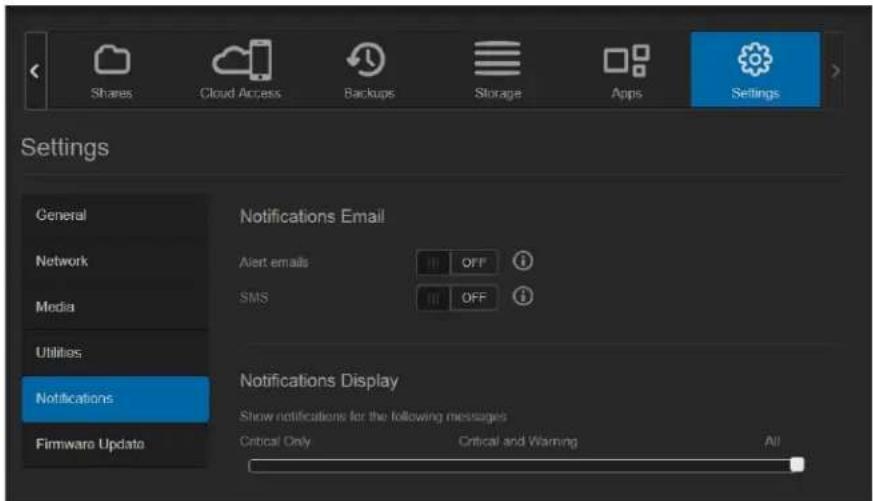
Task: Open the Storage stacked lines icon
Action: point(497,58)
